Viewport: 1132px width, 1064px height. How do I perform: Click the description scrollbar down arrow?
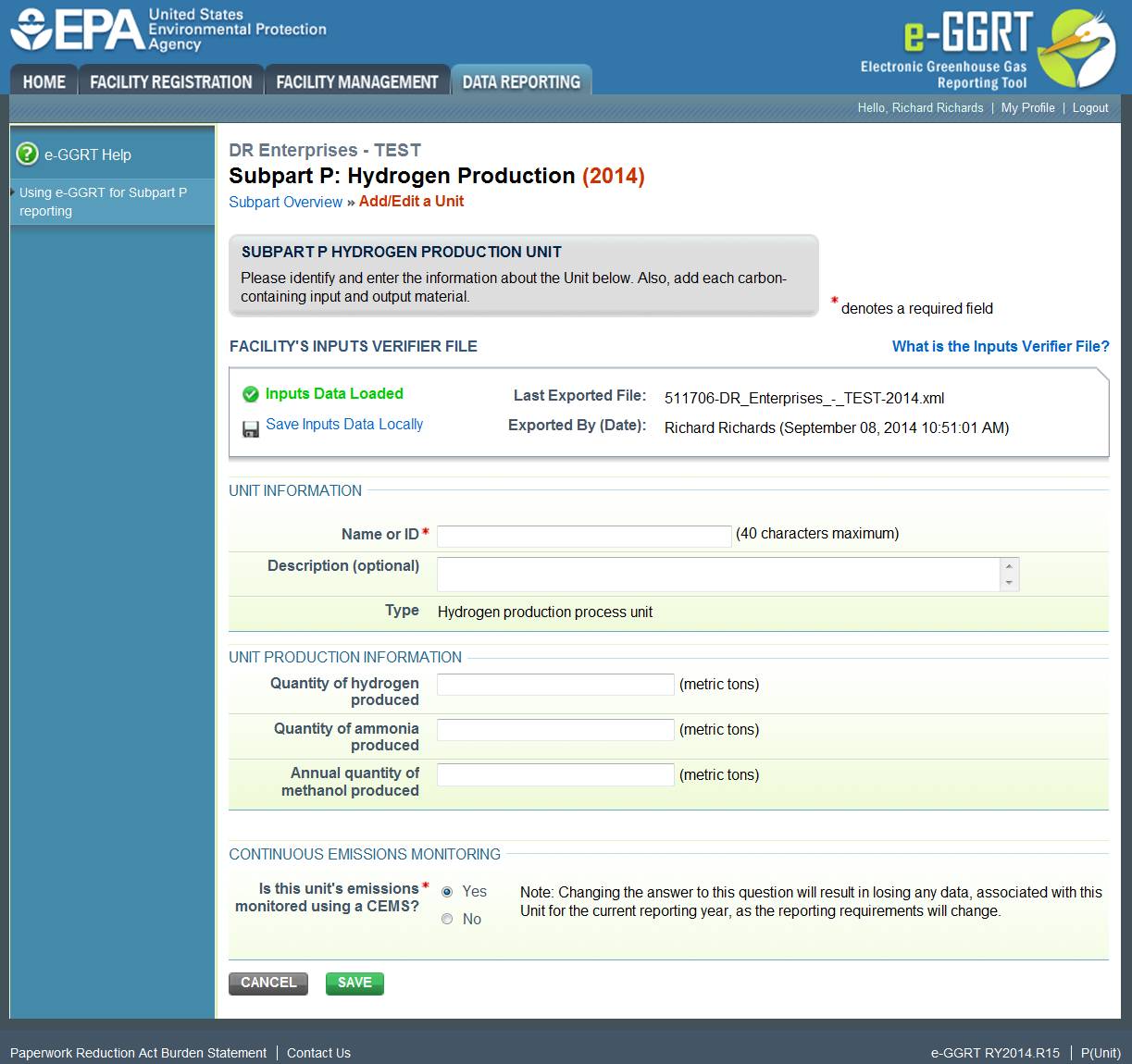coord(1010,583)
